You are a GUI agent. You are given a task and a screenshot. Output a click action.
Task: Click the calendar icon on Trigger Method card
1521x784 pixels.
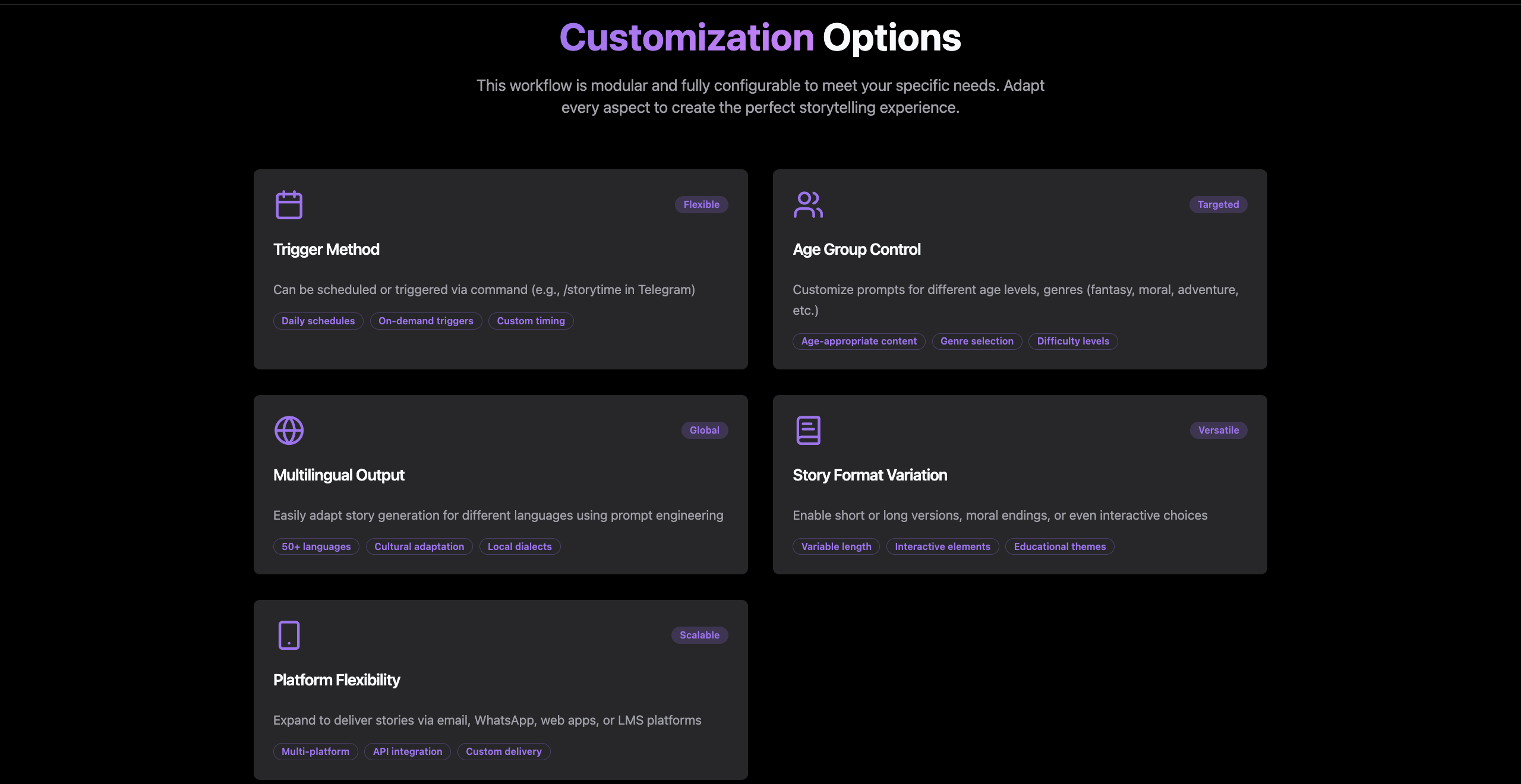[x=289, y=205]
